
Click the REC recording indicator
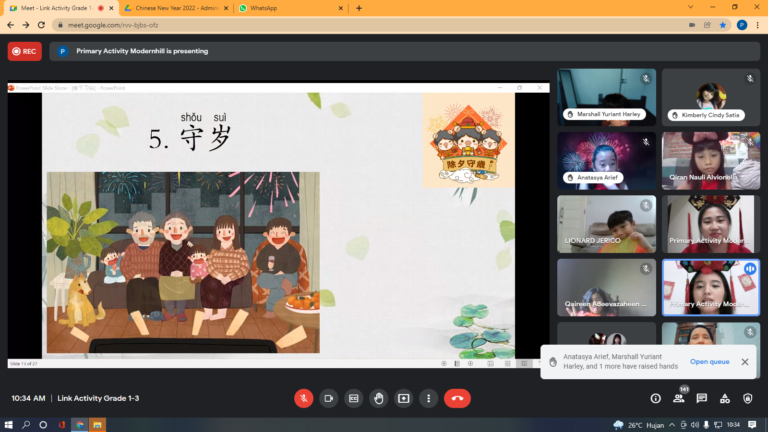coord(25,51)
